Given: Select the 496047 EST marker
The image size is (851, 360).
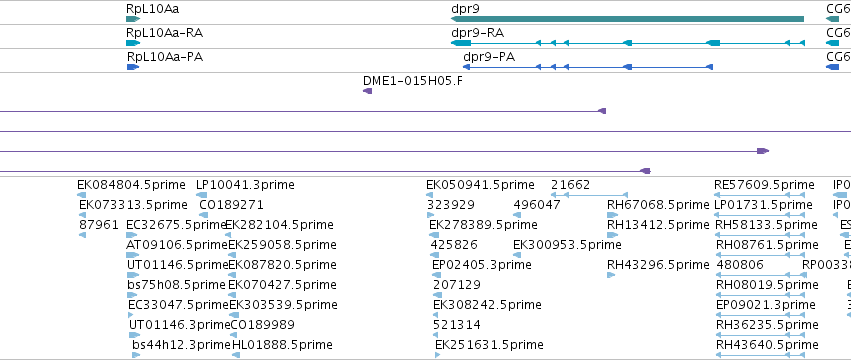Looking at the screenshot, I should click(x=517, y=215).
